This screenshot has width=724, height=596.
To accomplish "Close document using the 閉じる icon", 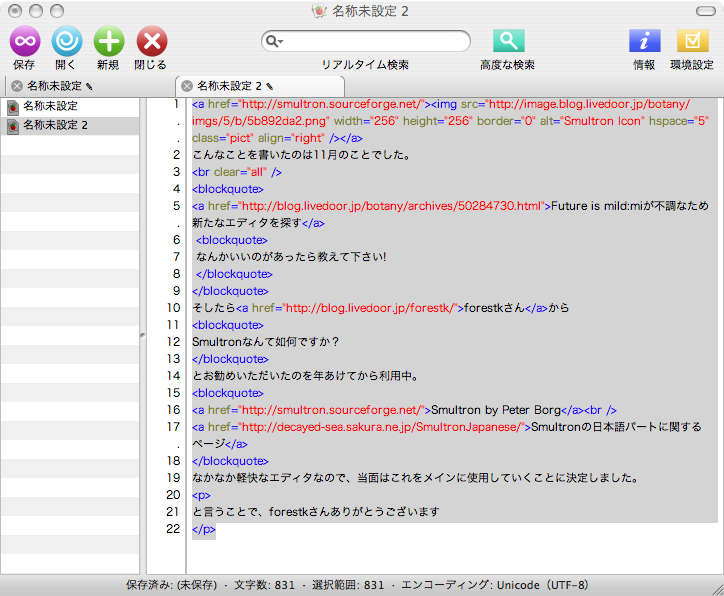I will 151,41.
